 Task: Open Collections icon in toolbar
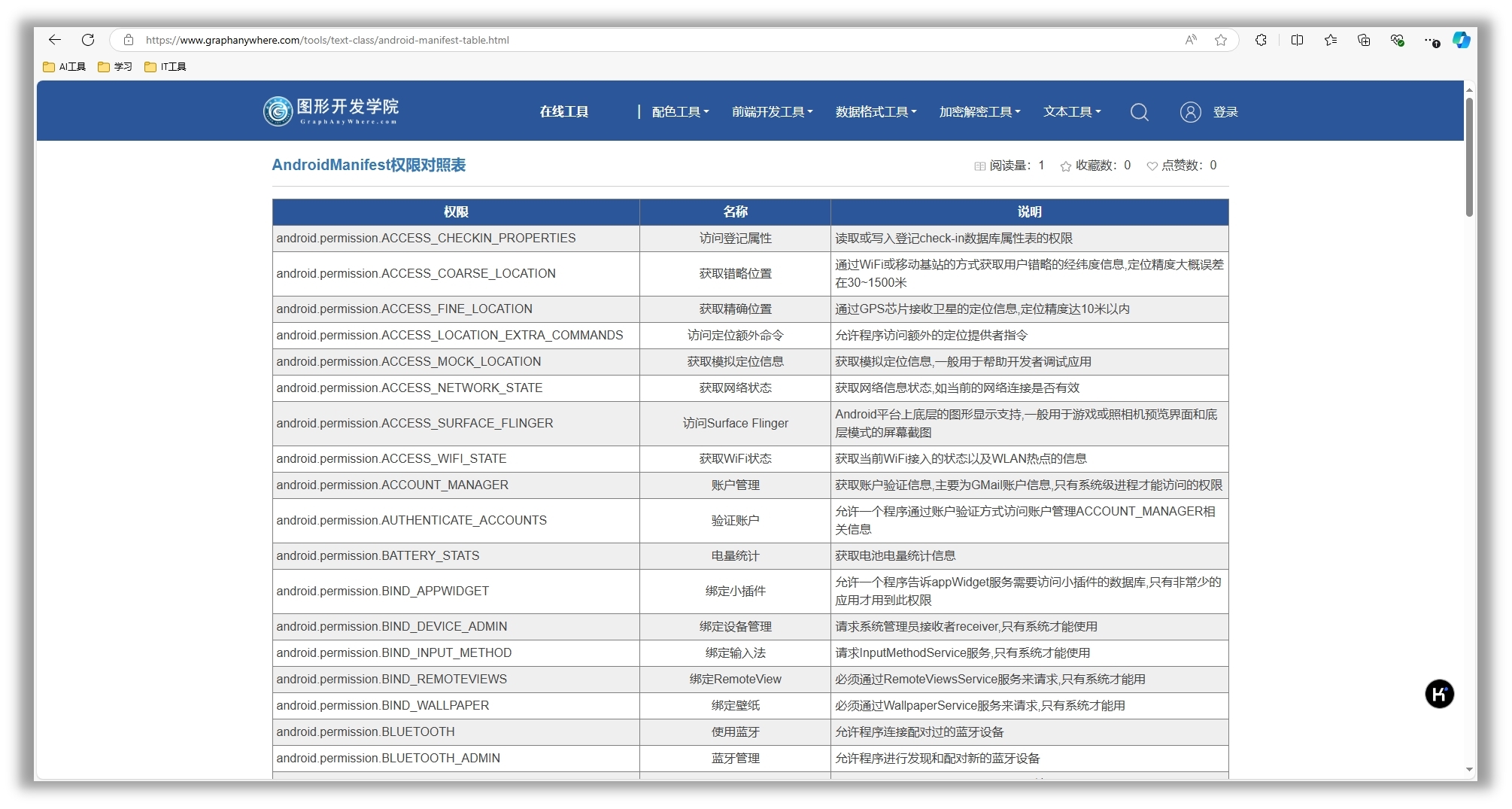(x=1364, y=40)
